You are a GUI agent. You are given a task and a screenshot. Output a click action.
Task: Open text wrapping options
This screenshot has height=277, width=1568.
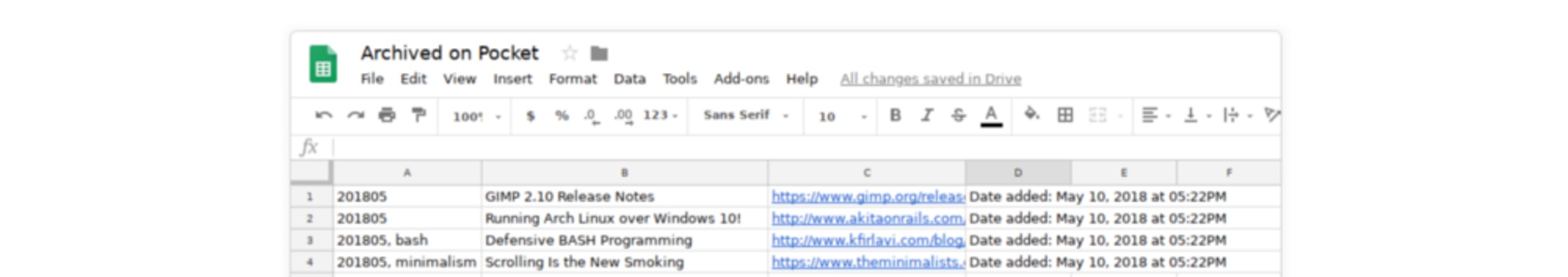tap(1238, 115)
